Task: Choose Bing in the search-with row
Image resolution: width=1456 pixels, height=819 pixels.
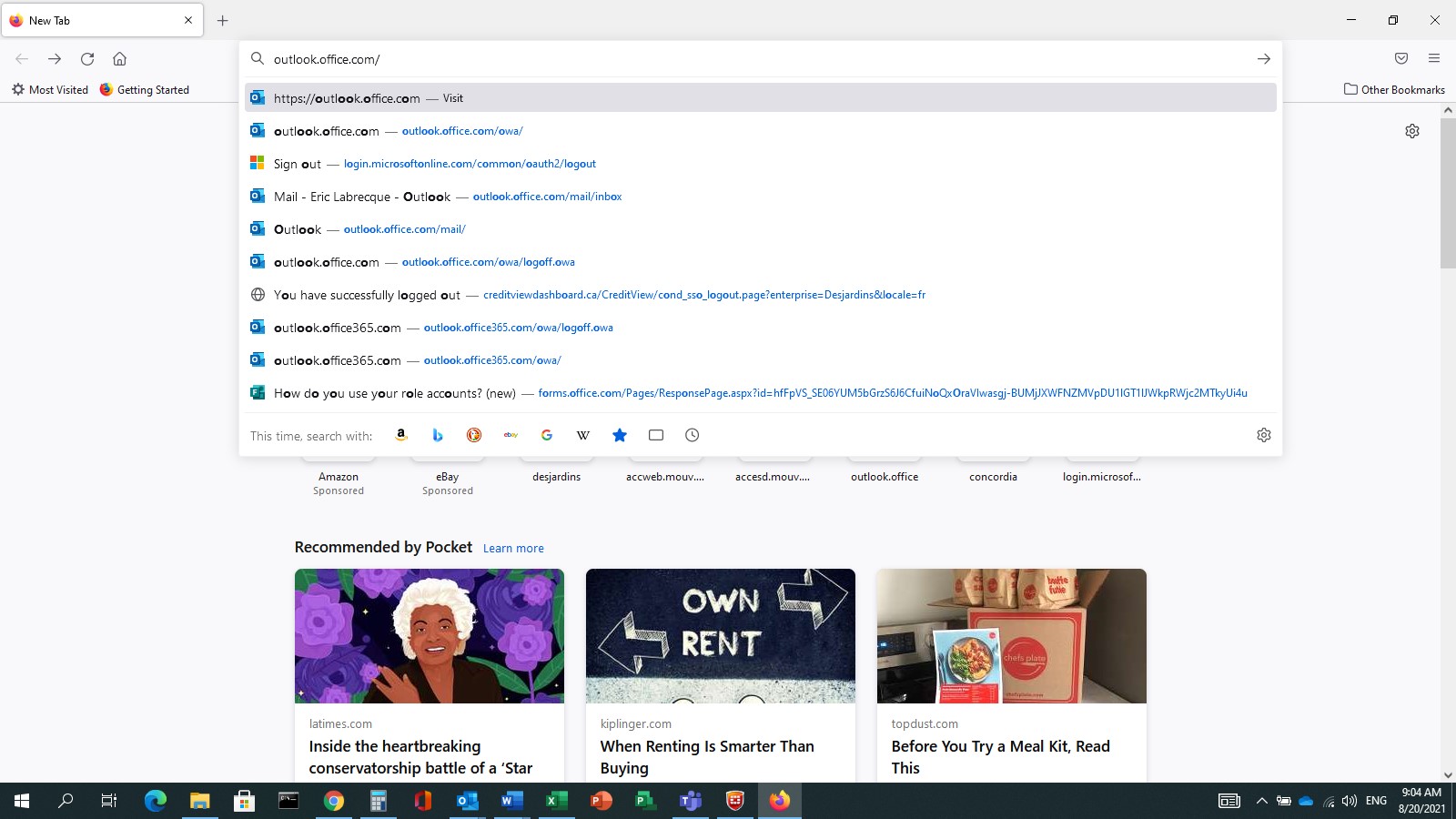Action: (438, 435)
